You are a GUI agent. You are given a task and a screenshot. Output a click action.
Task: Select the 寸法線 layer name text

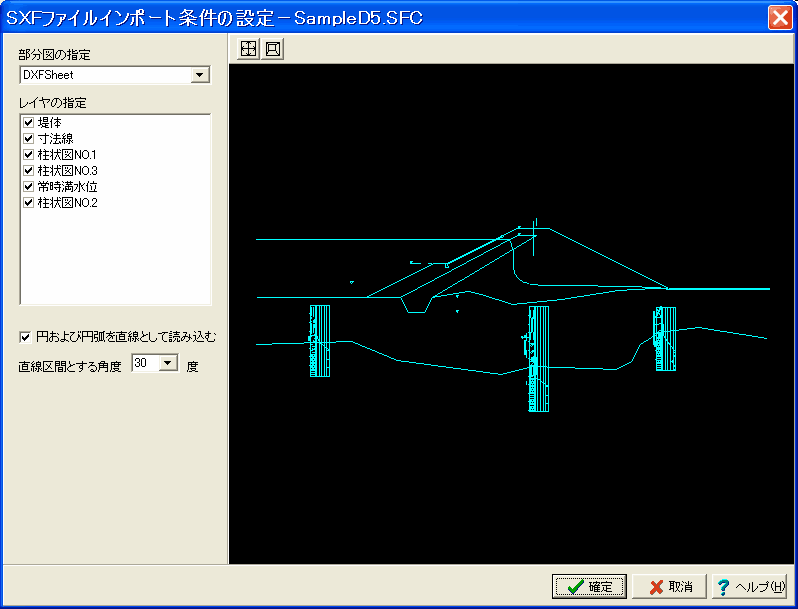(x=55, y=138)
